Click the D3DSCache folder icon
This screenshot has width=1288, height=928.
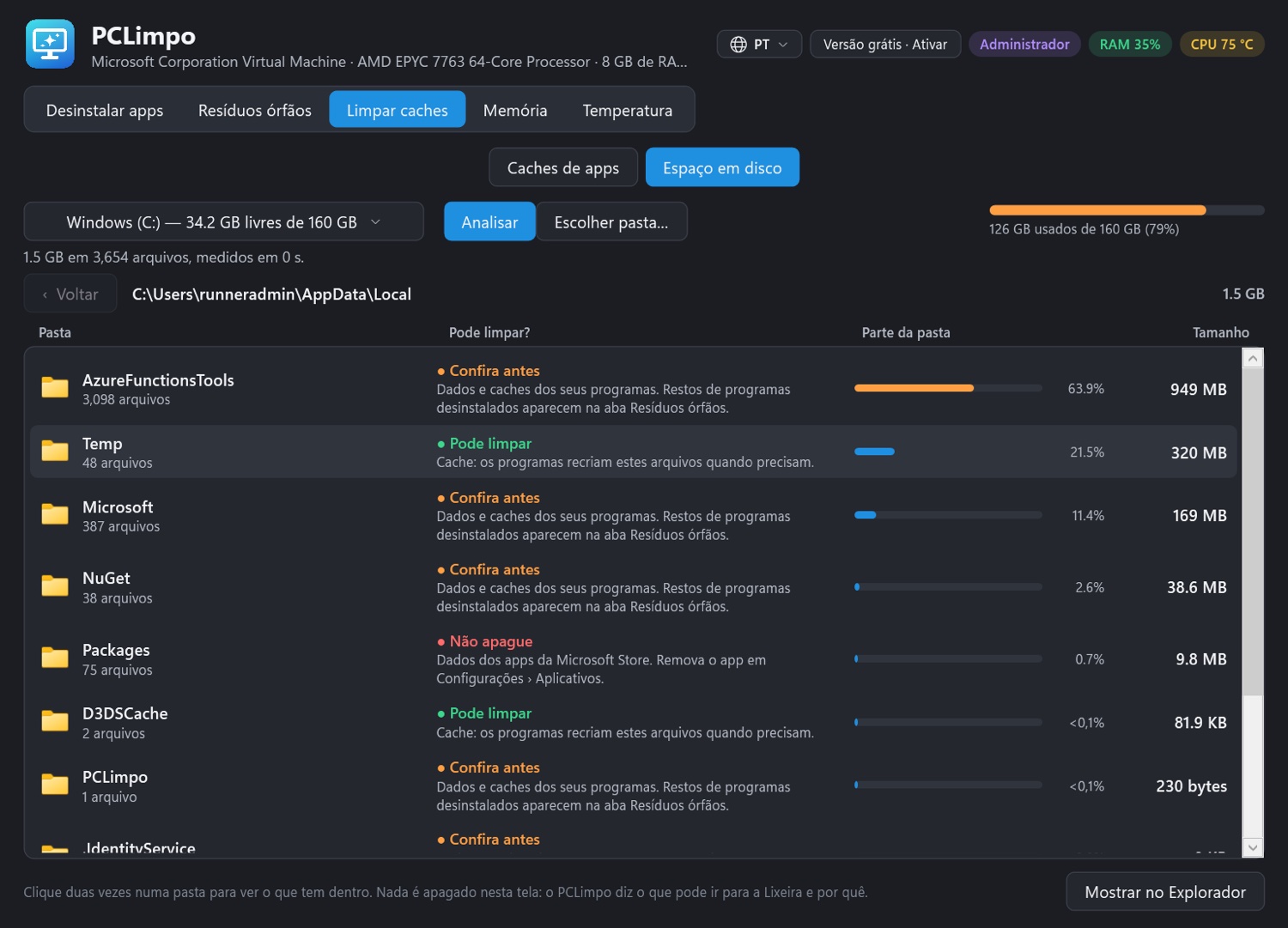[55, 722]
